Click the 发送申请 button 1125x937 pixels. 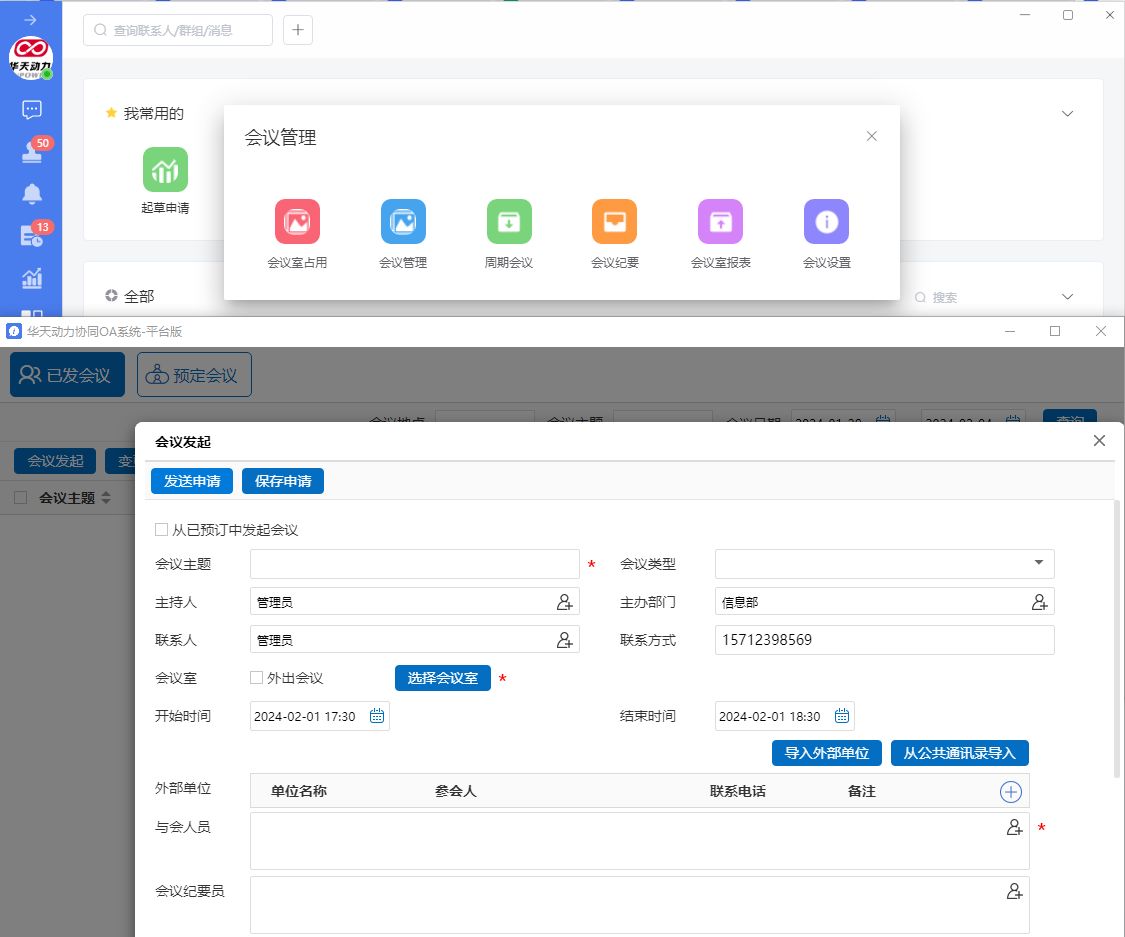tap(192, 481)
